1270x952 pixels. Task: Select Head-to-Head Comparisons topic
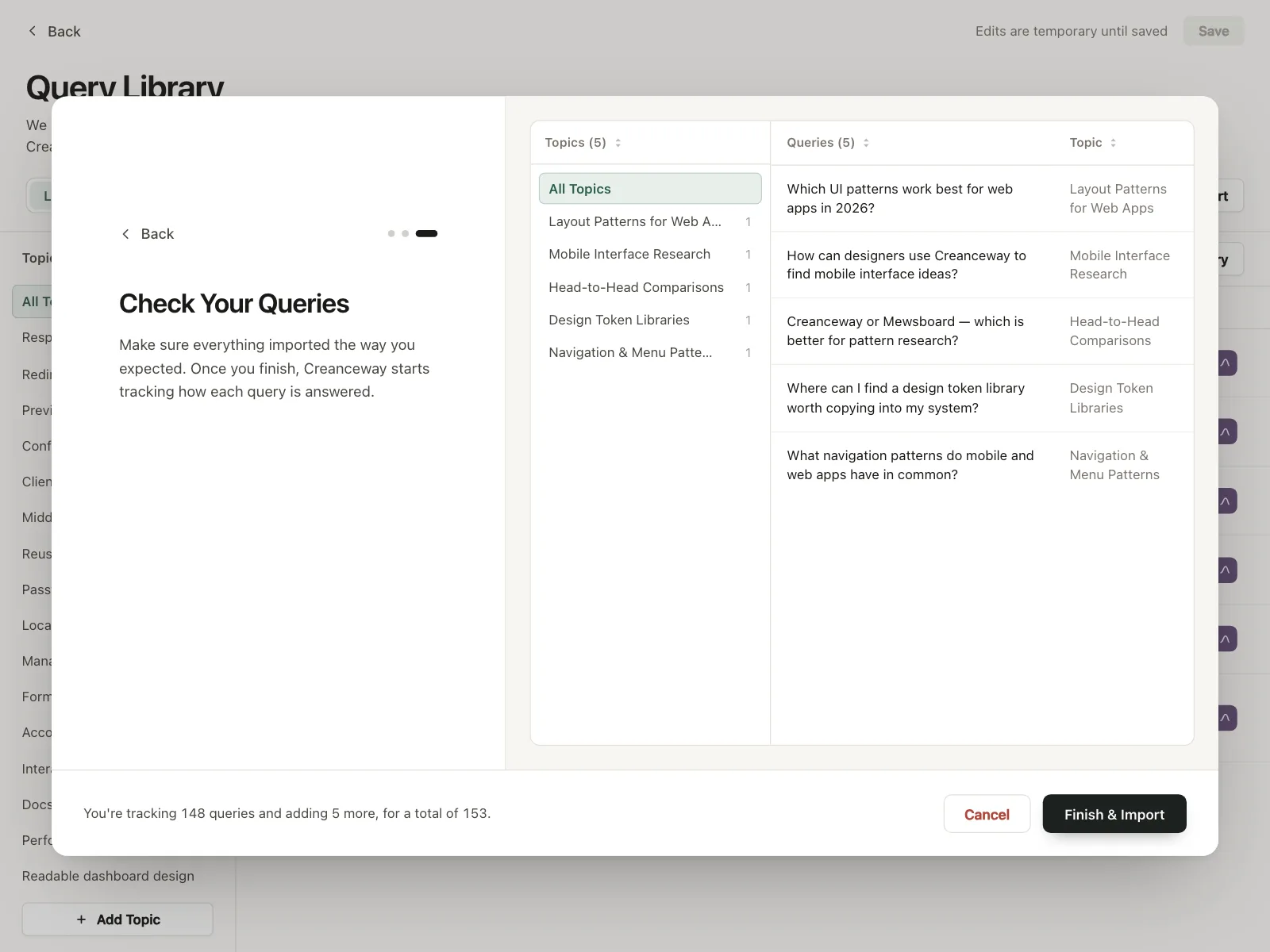pos(650,287)
